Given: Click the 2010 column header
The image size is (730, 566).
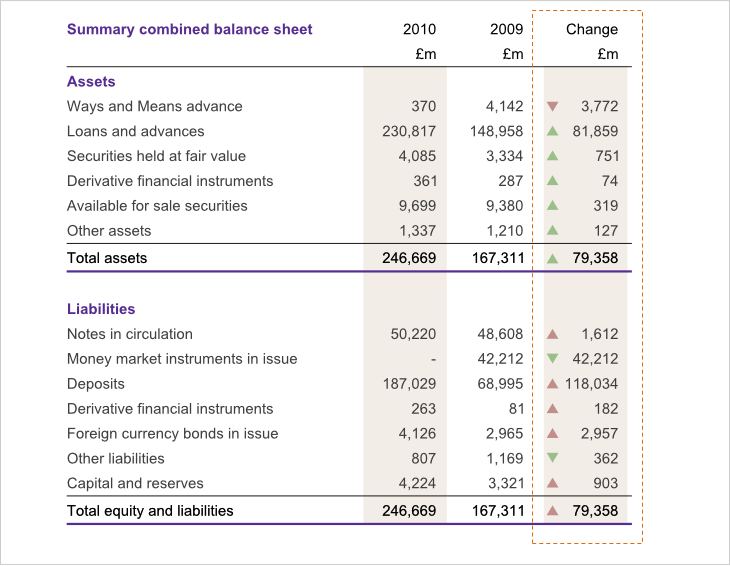Looking at the screenshot, I should 419,30.
